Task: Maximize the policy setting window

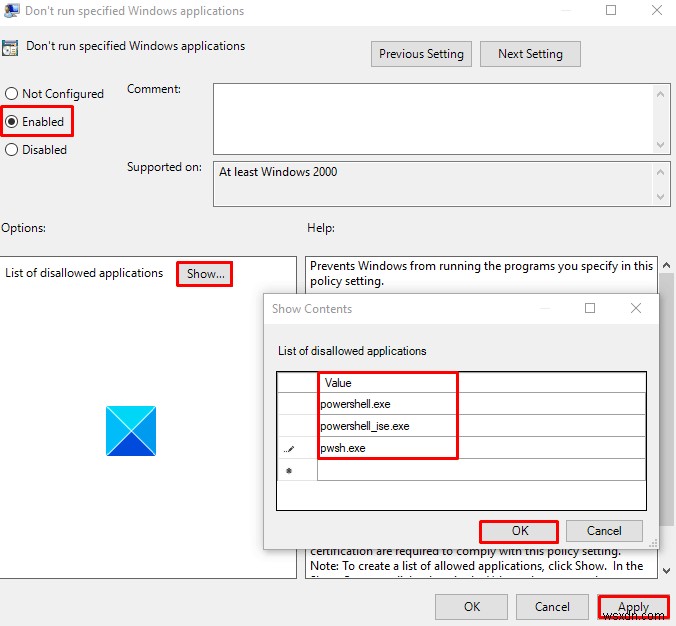Action: click(611, 10)
